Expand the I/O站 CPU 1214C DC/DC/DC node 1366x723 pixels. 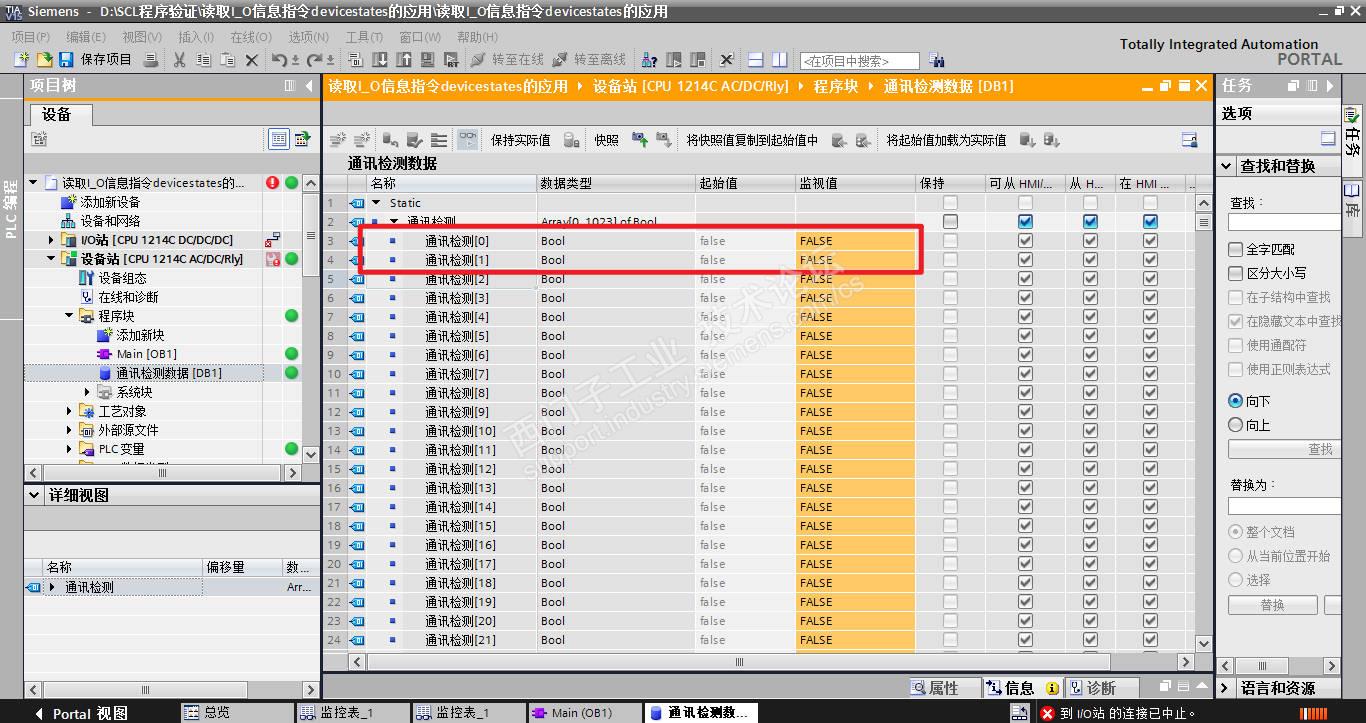(x=52, y=240)
